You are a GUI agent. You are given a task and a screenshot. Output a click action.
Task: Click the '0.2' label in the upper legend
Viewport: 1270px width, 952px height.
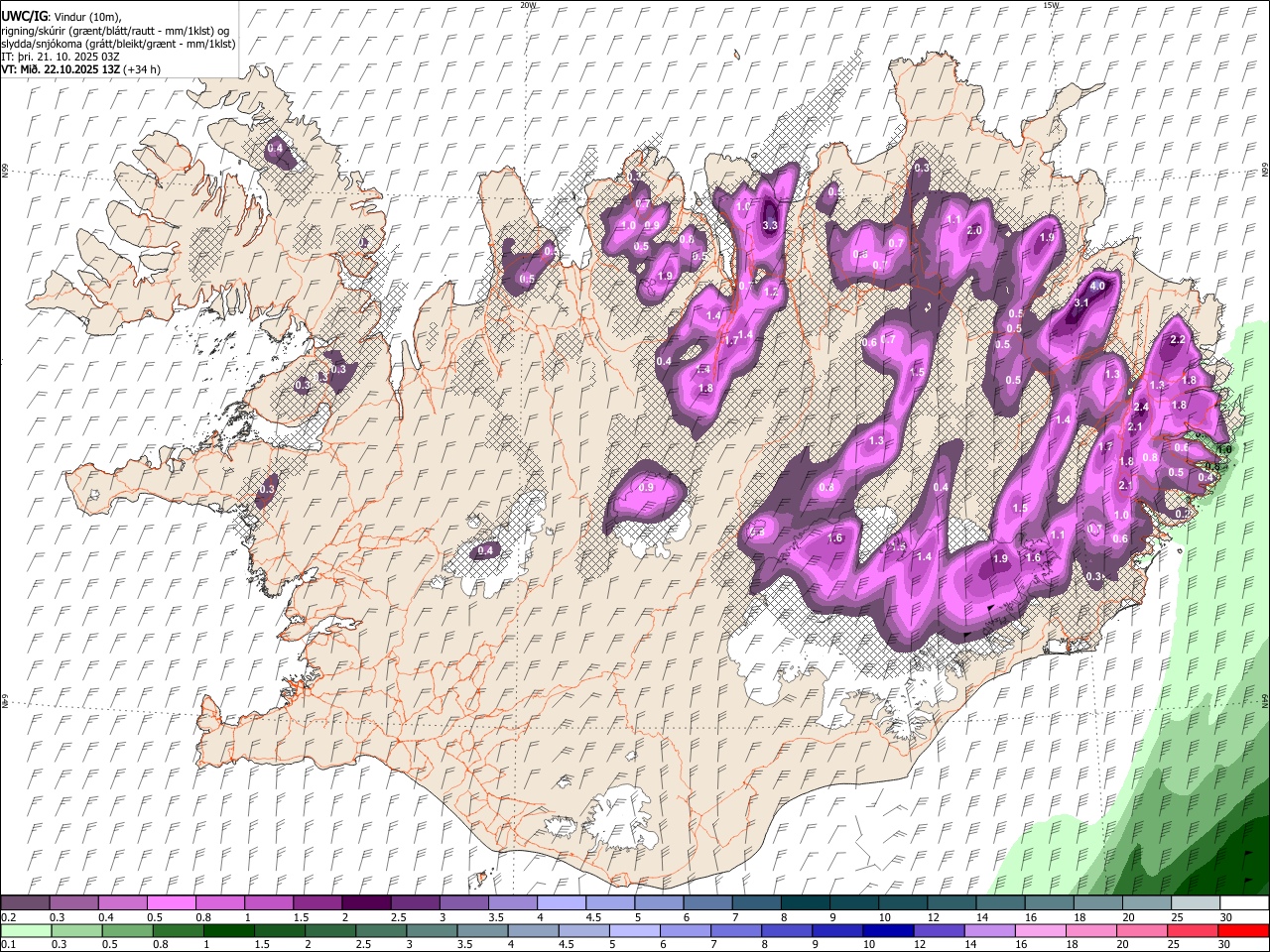click(x=8, y=917)
